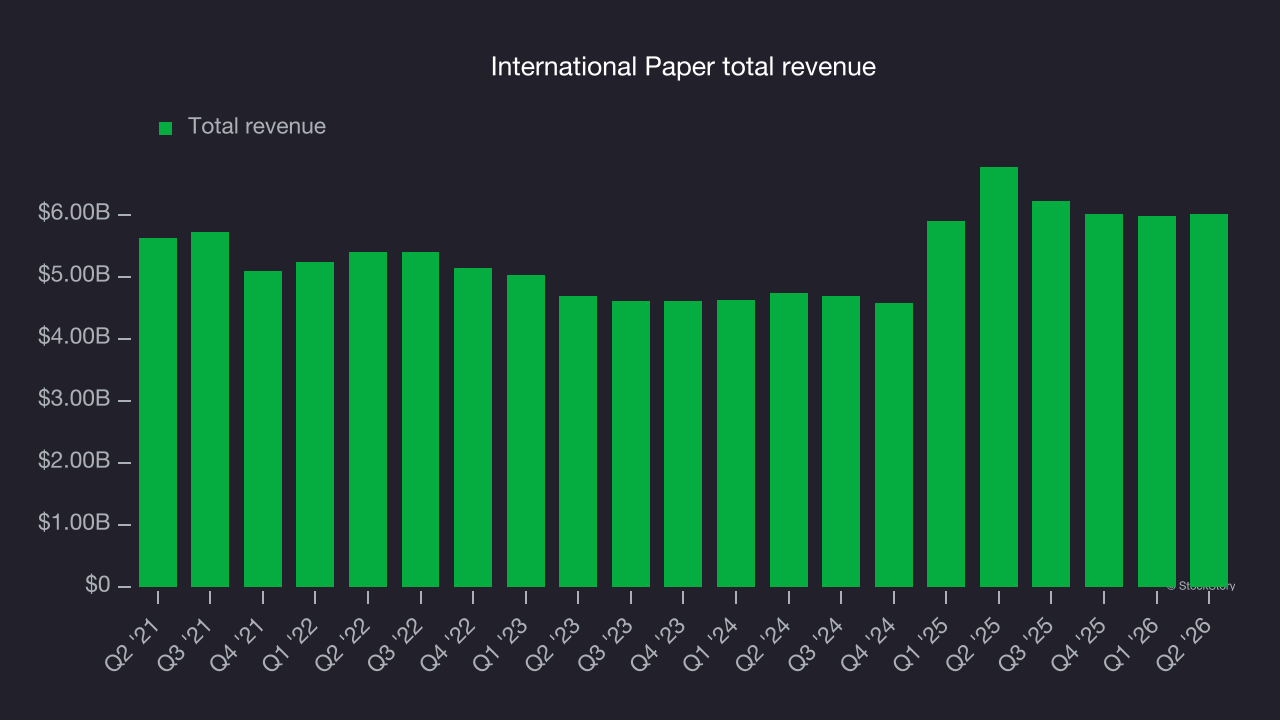Screen dimensions: 1280x720
Task: Click the $3.00B y-axis label
Action: point(74,399)
